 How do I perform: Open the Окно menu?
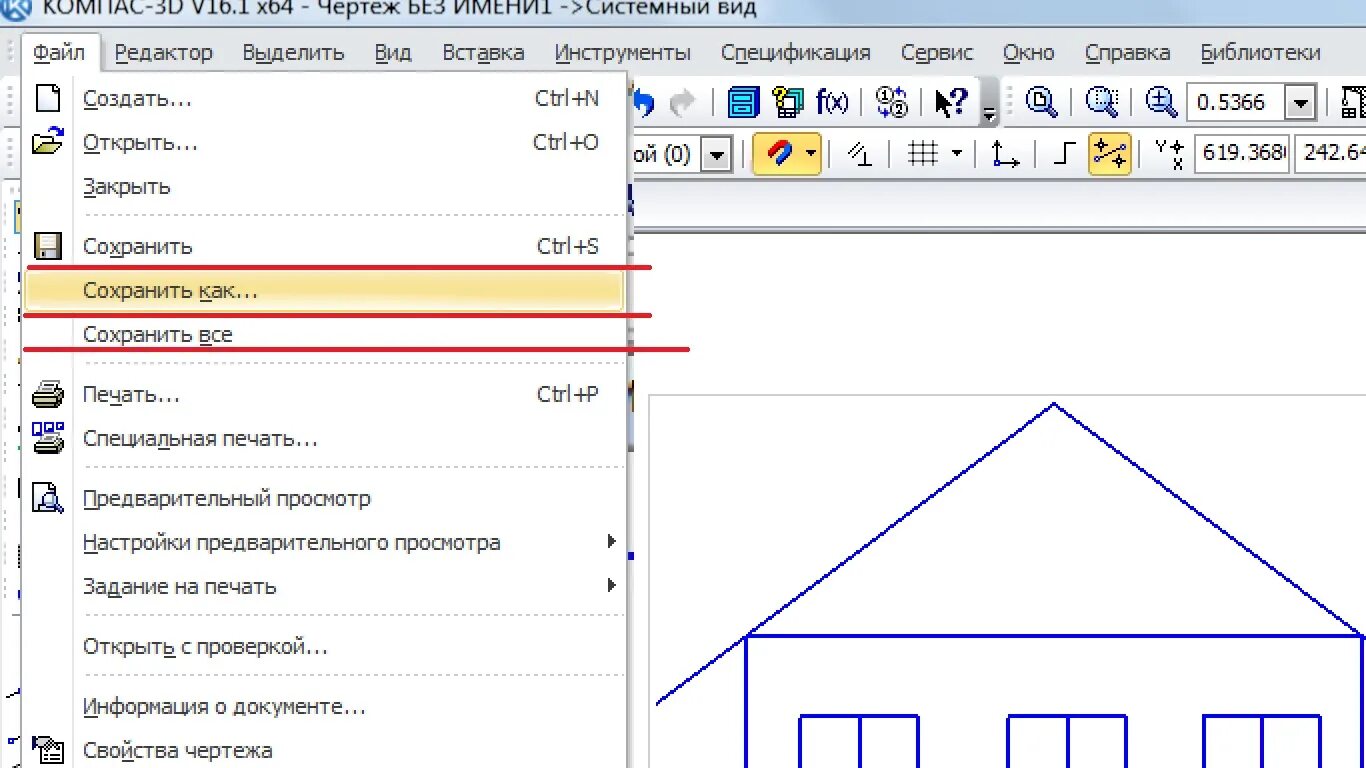(1029, 52)
